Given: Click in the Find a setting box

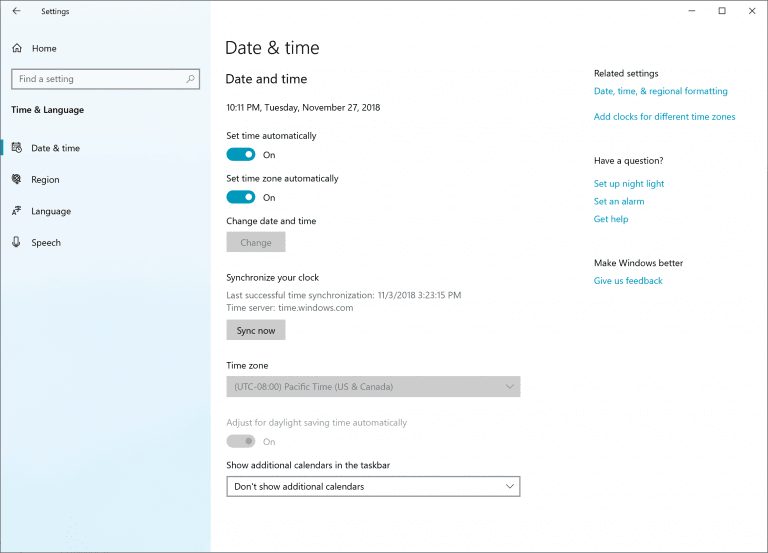Looking at the screenshot, I should pyautogui.click(x=98, y=79).
